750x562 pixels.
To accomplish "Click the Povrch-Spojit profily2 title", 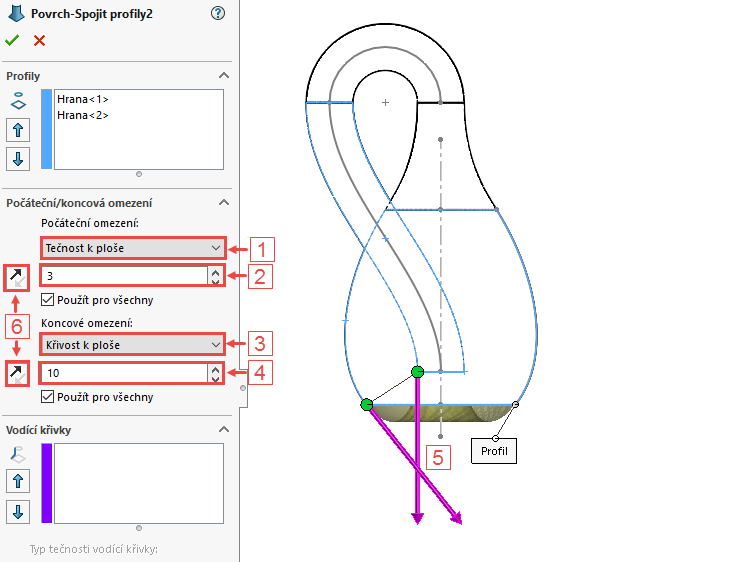I will (x=92, y=14).
